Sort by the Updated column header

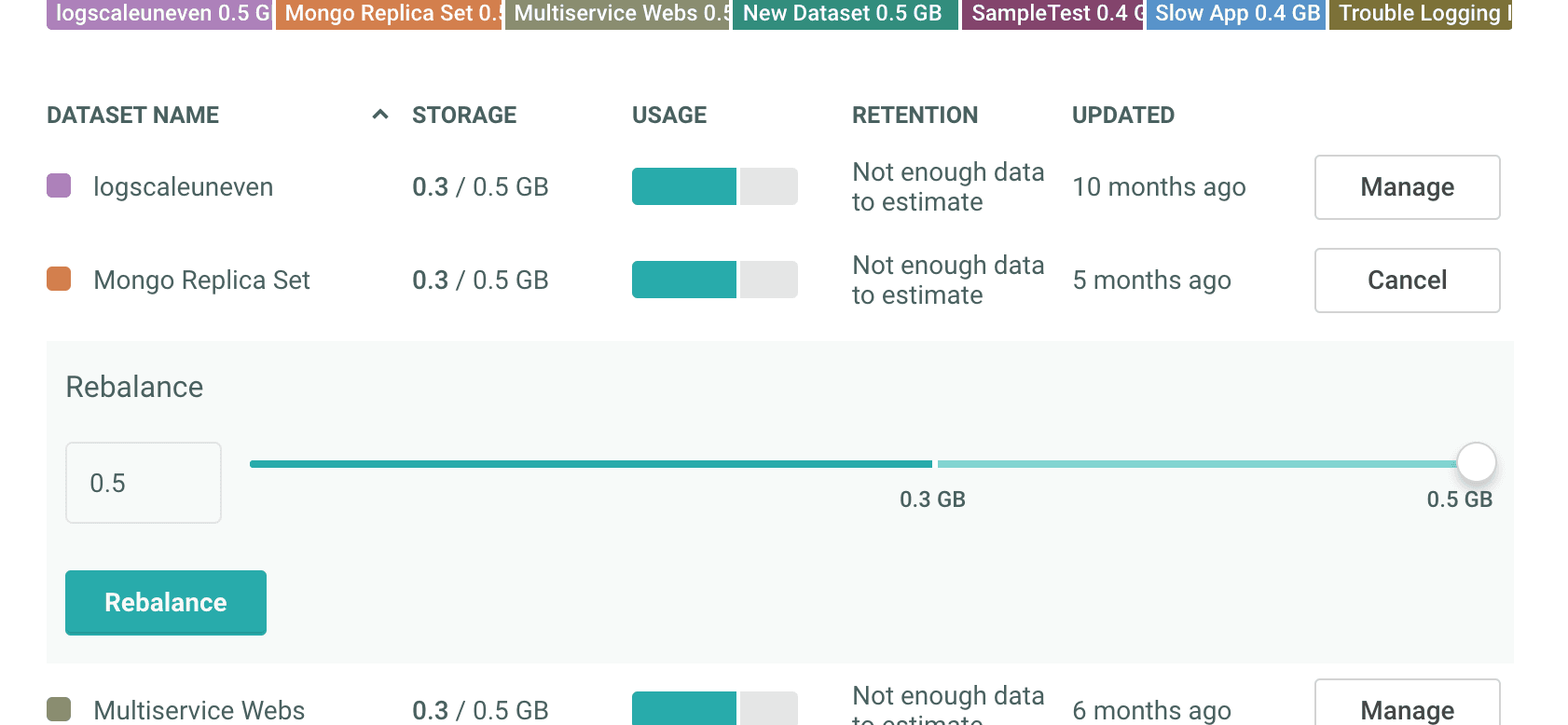click(x=1122, y=115)
